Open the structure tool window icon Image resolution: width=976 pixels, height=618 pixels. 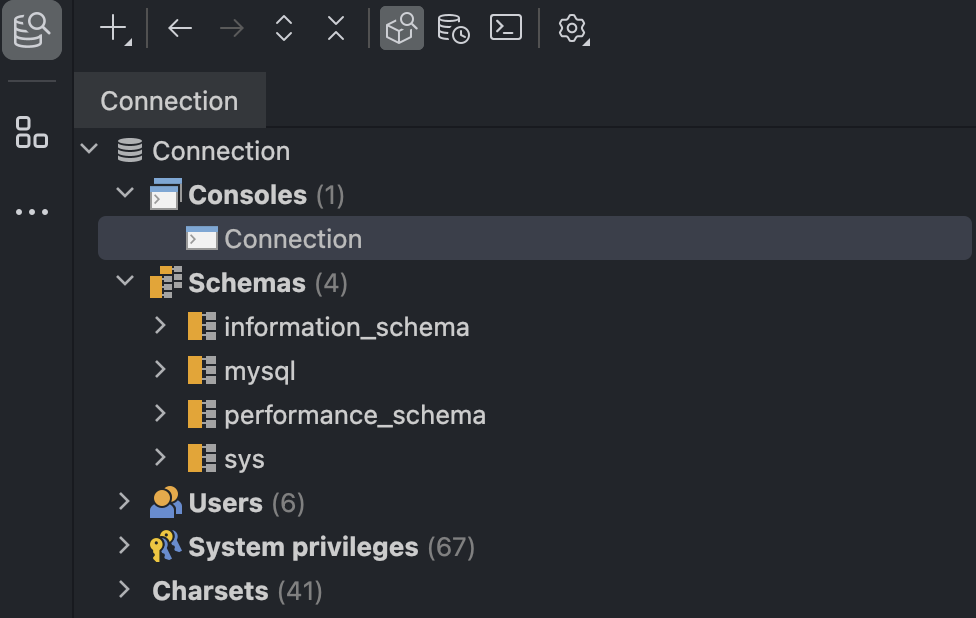tap(32, 131)
